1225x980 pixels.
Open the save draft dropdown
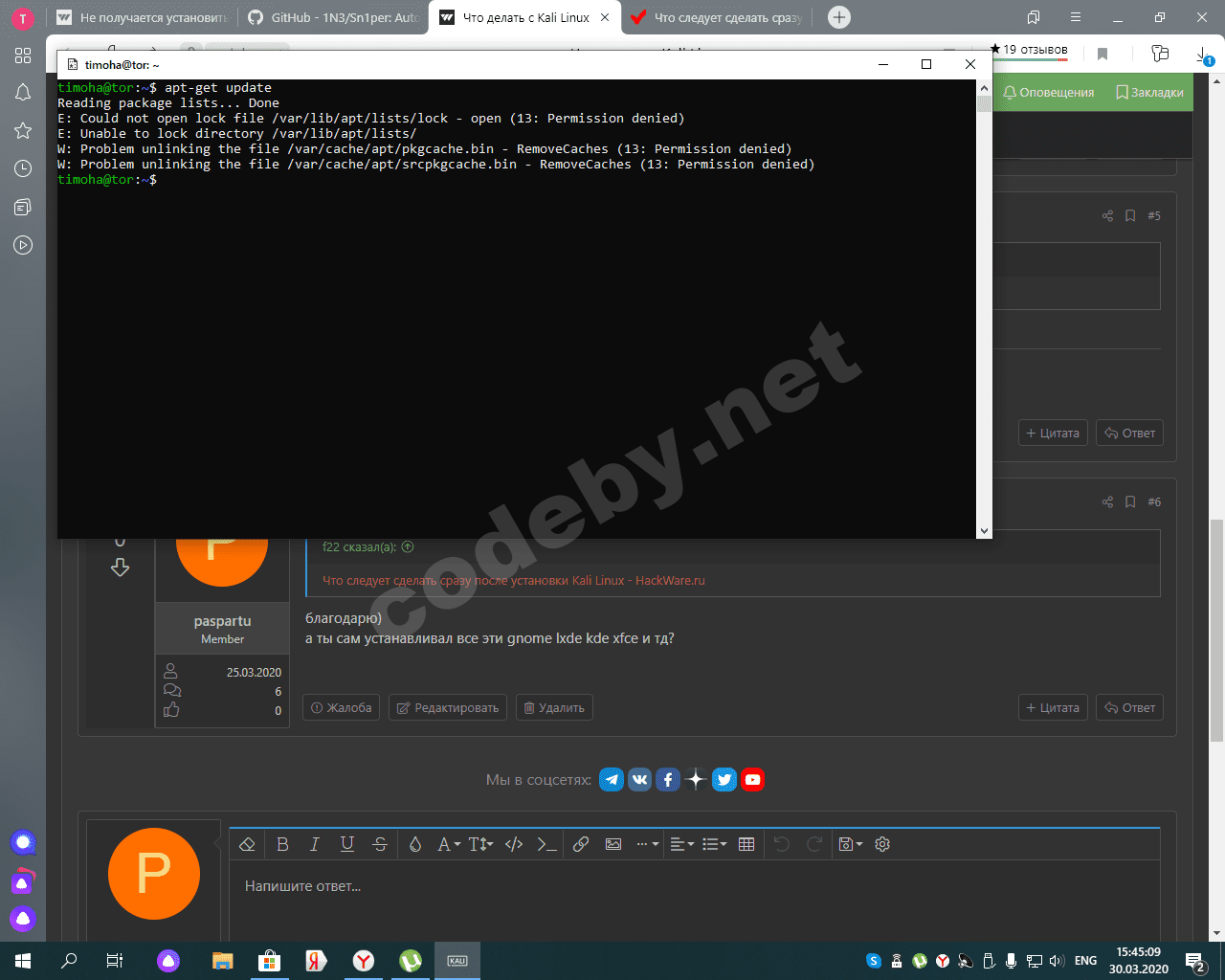[x=850, y=844]
